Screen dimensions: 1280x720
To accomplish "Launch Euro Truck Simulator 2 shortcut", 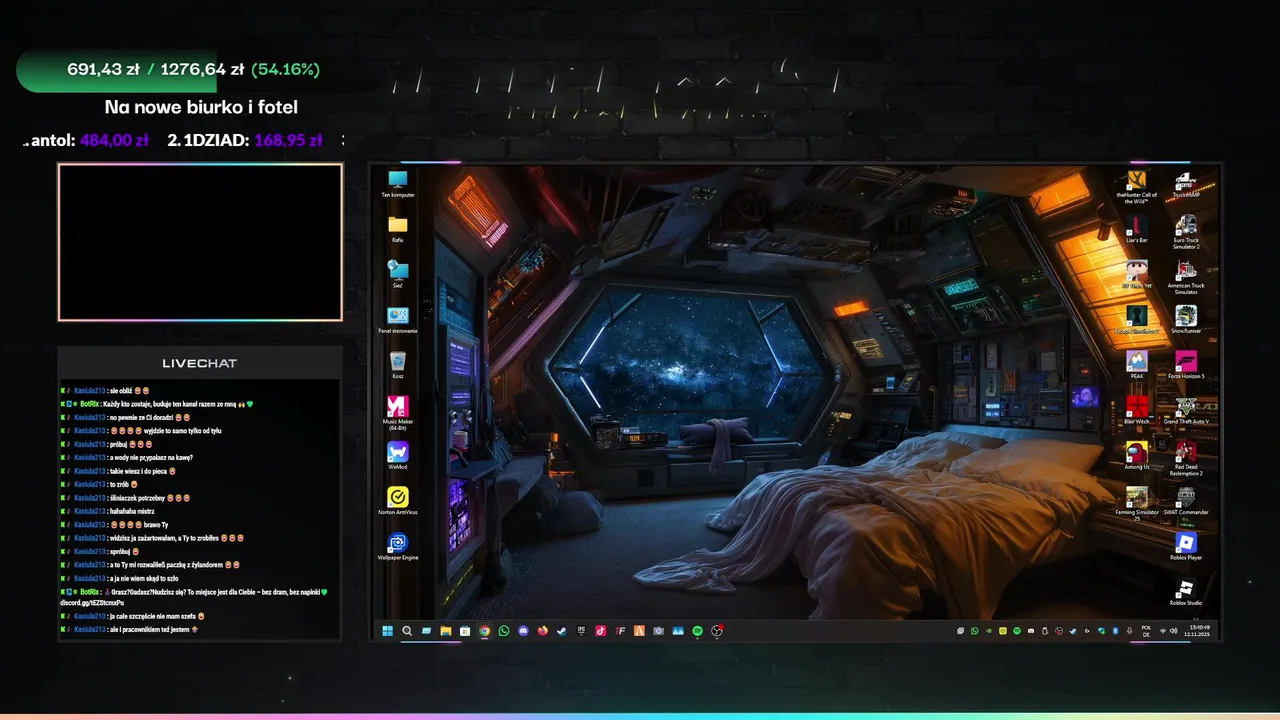I will coord(1186,232).
